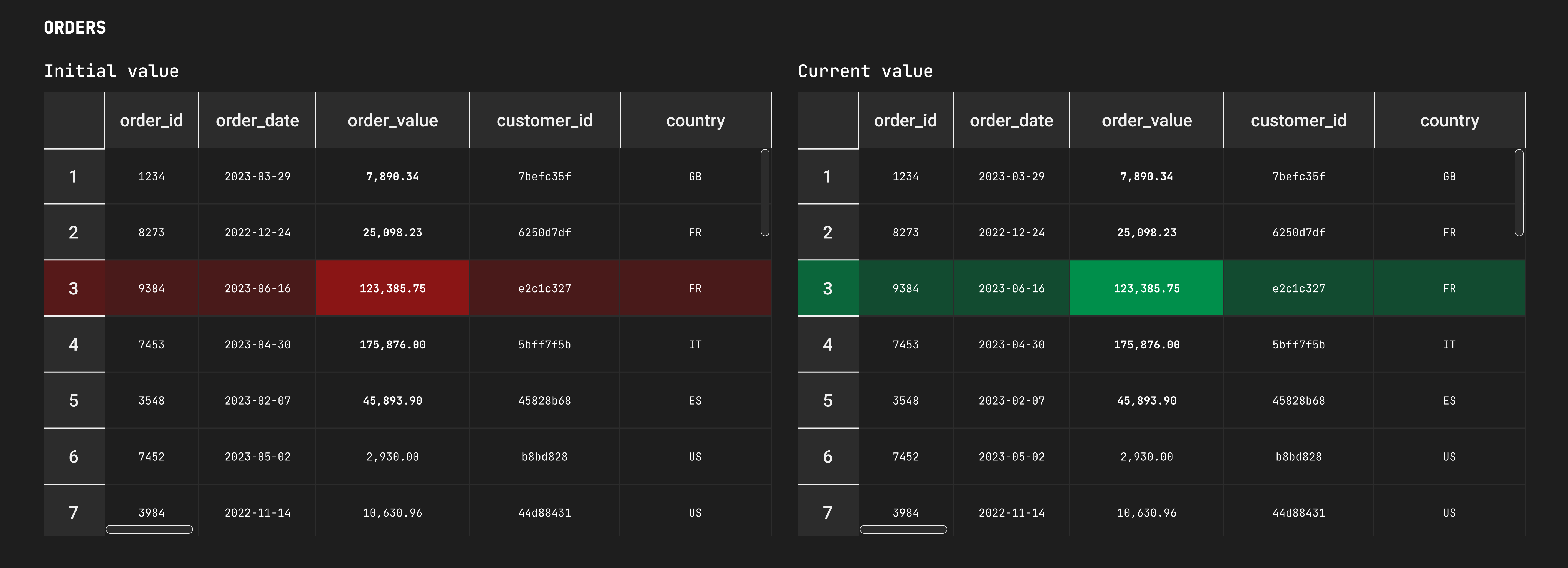Click the country header in the Current value table
The image size is (1568, 568).
point(1449,120)
